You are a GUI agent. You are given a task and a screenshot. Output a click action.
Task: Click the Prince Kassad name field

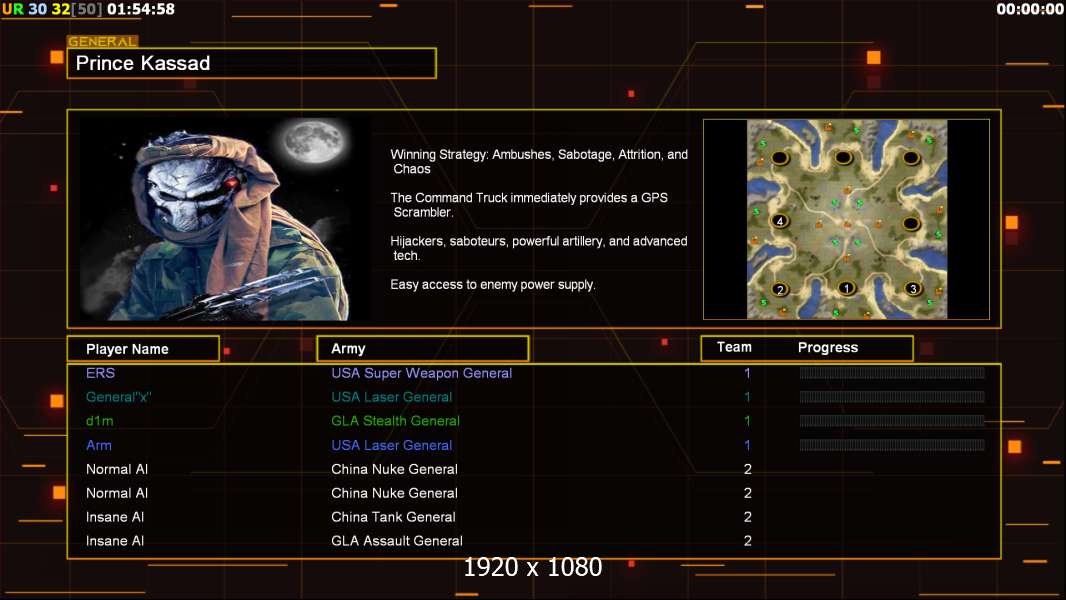(252, 63)
